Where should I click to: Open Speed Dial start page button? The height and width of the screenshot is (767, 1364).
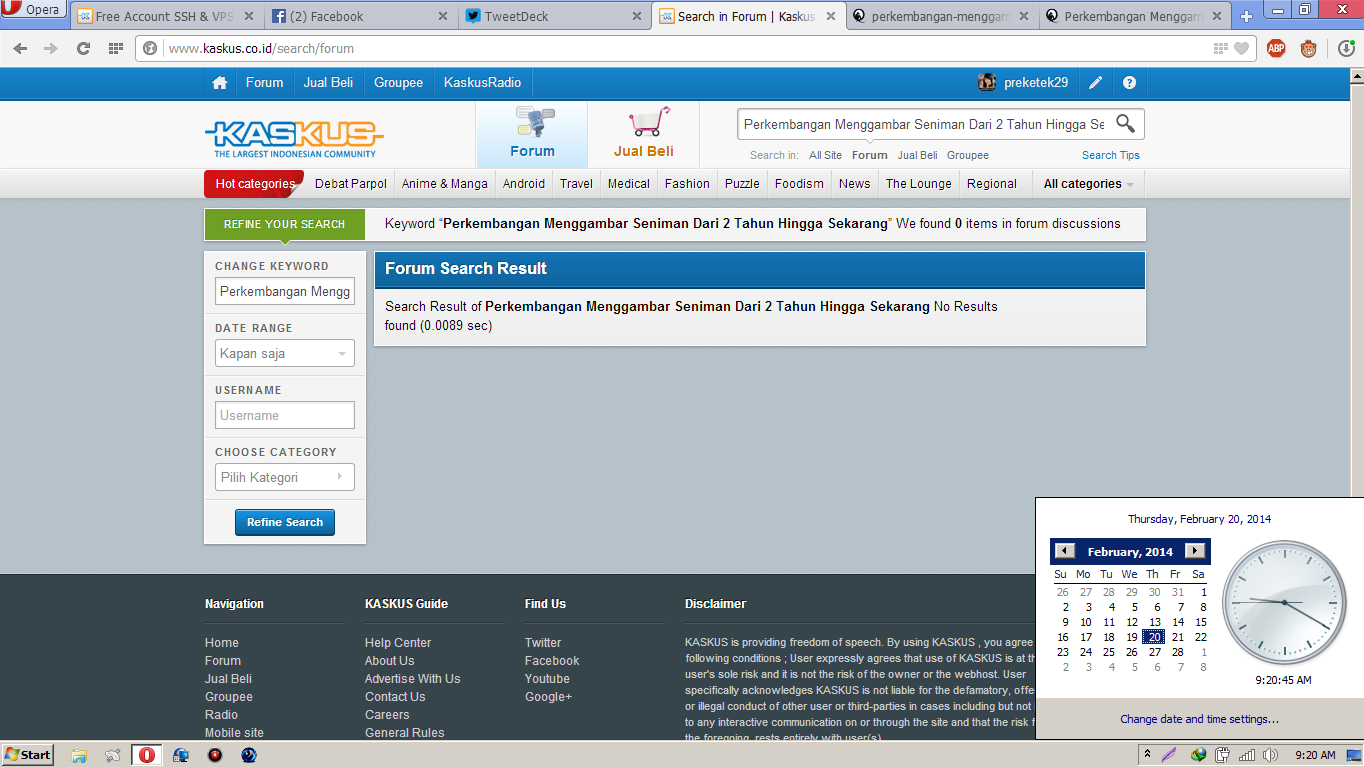pyautogui.click(x=115, y=48)
